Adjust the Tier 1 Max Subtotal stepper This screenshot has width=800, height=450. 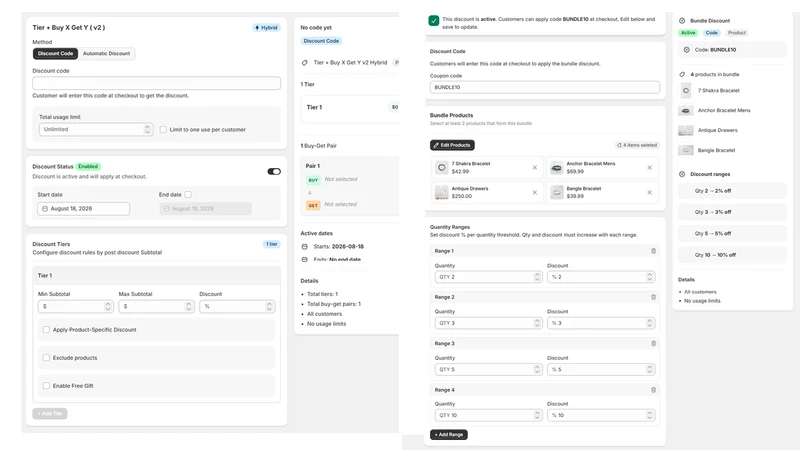(188, 306)
